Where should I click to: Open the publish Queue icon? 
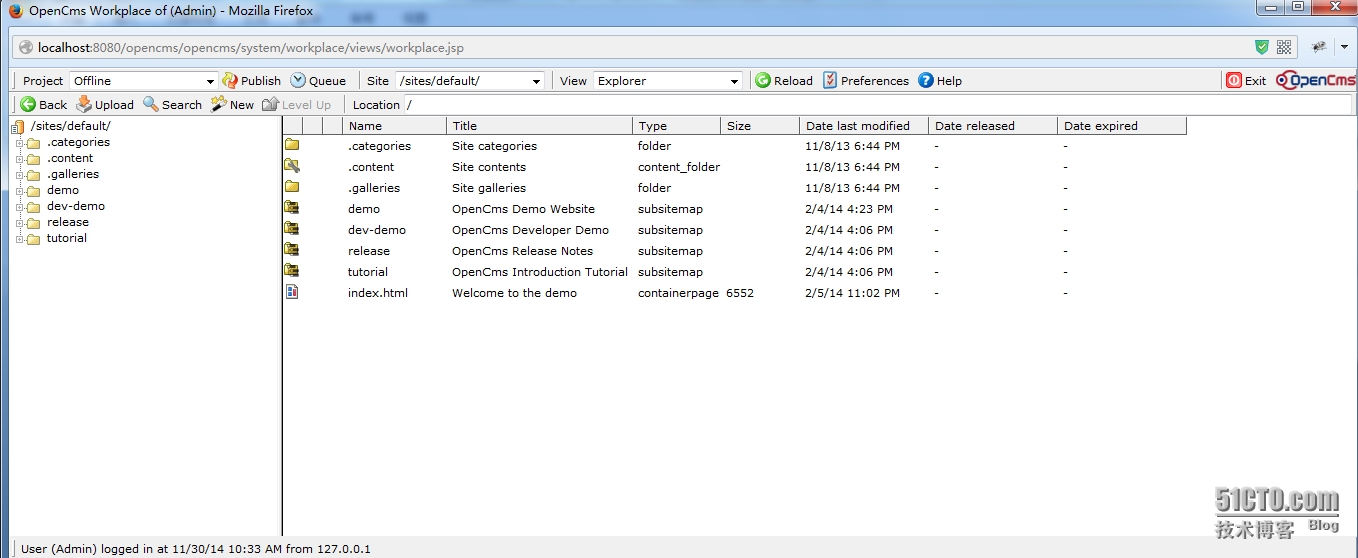pyautogui.click(x=298, y=81)
